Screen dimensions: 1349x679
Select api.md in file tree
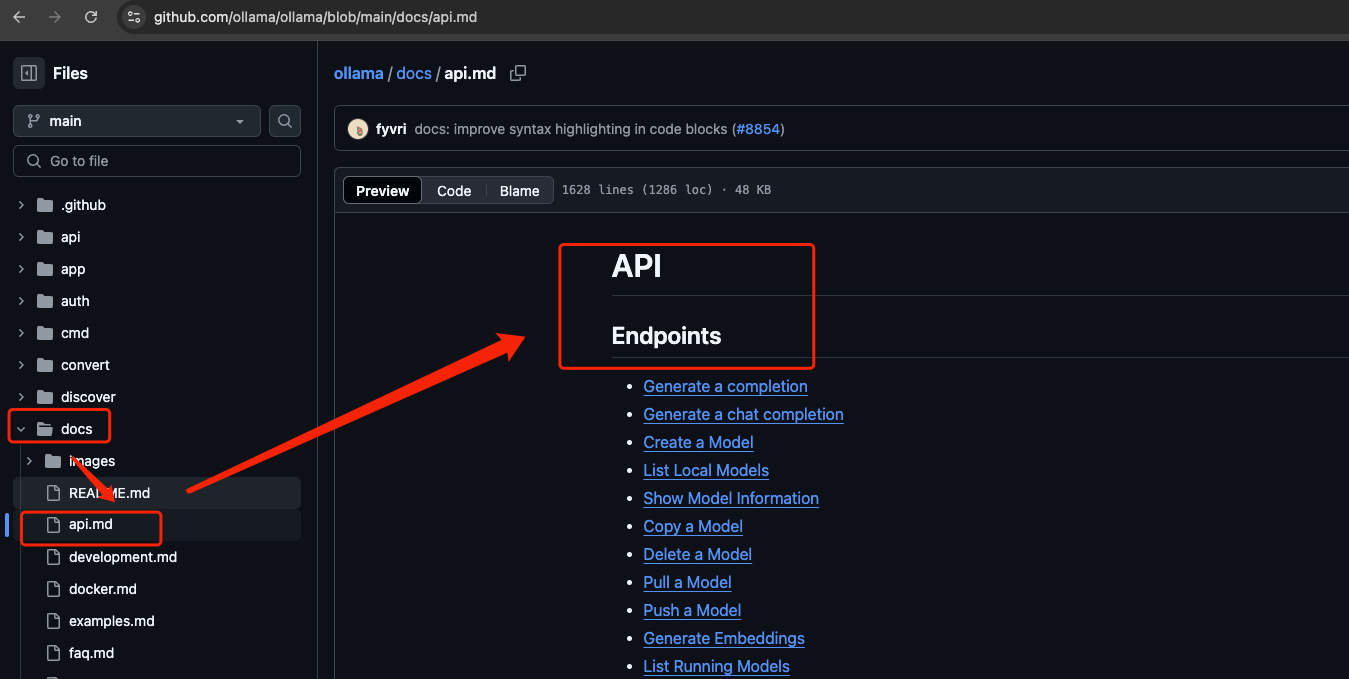157,525
